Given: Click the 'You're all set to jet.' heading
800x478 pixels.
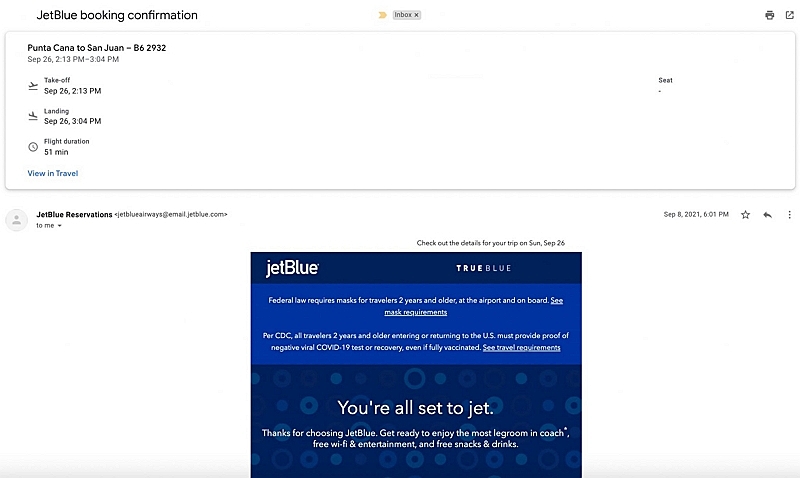Looking at the screenshot, I should point(416,408).
